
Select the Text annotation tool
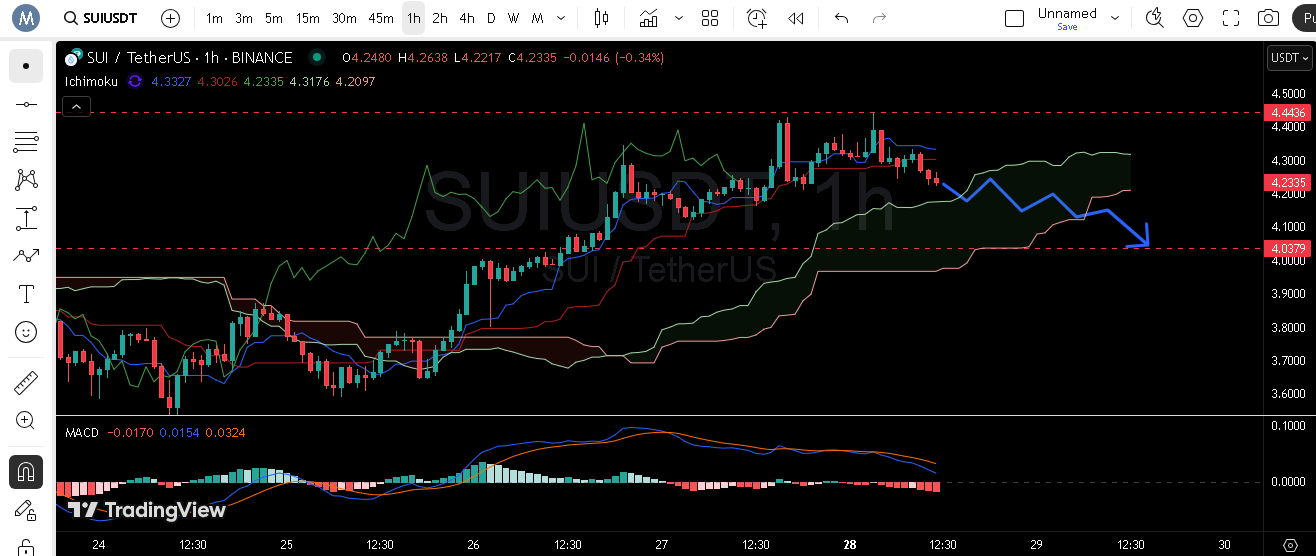(26, 294)
